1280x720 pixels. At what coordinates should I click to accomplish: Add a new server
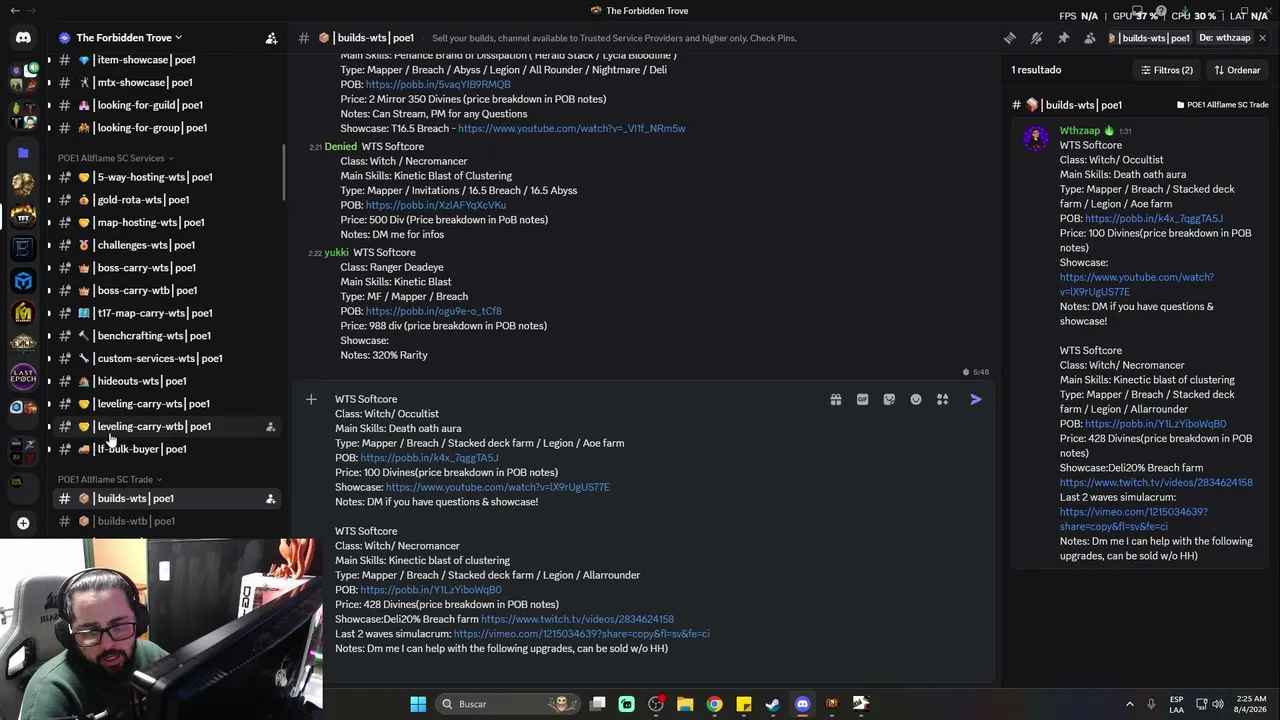coord(23,523)
